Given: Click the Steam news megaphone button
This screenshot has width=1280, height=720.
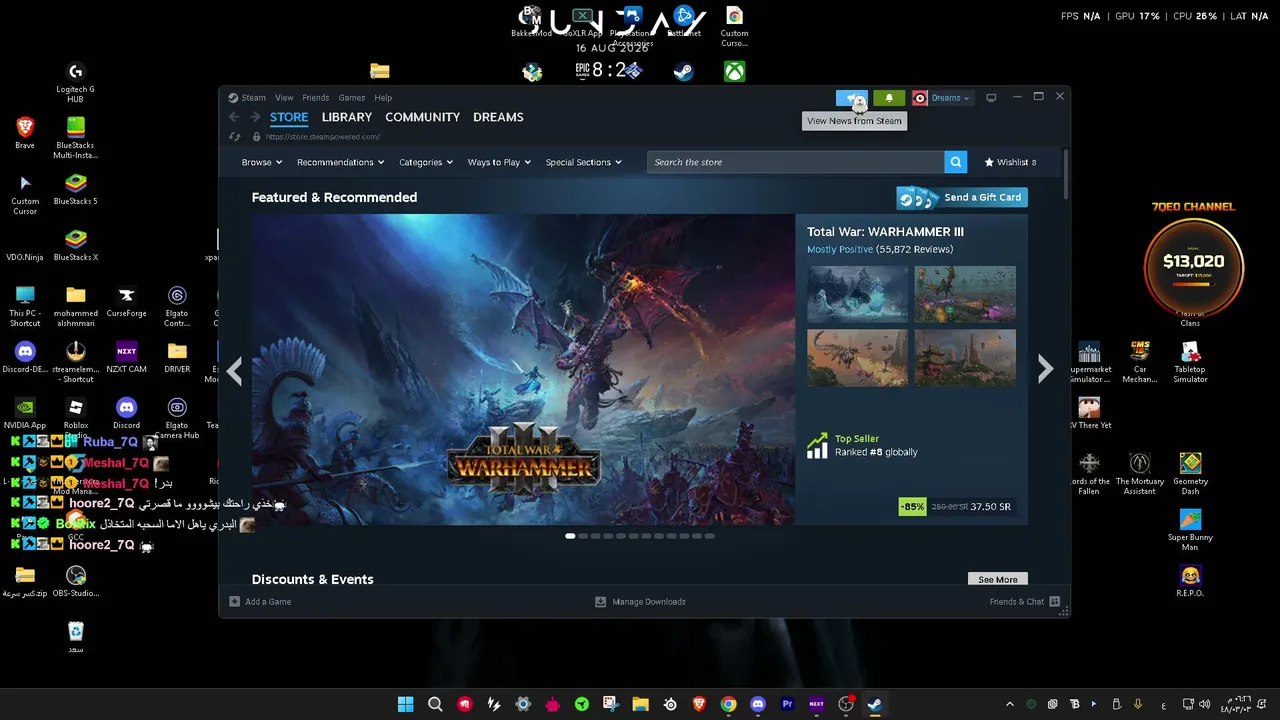Looking at the screenshot, I should tap(852, 98).
